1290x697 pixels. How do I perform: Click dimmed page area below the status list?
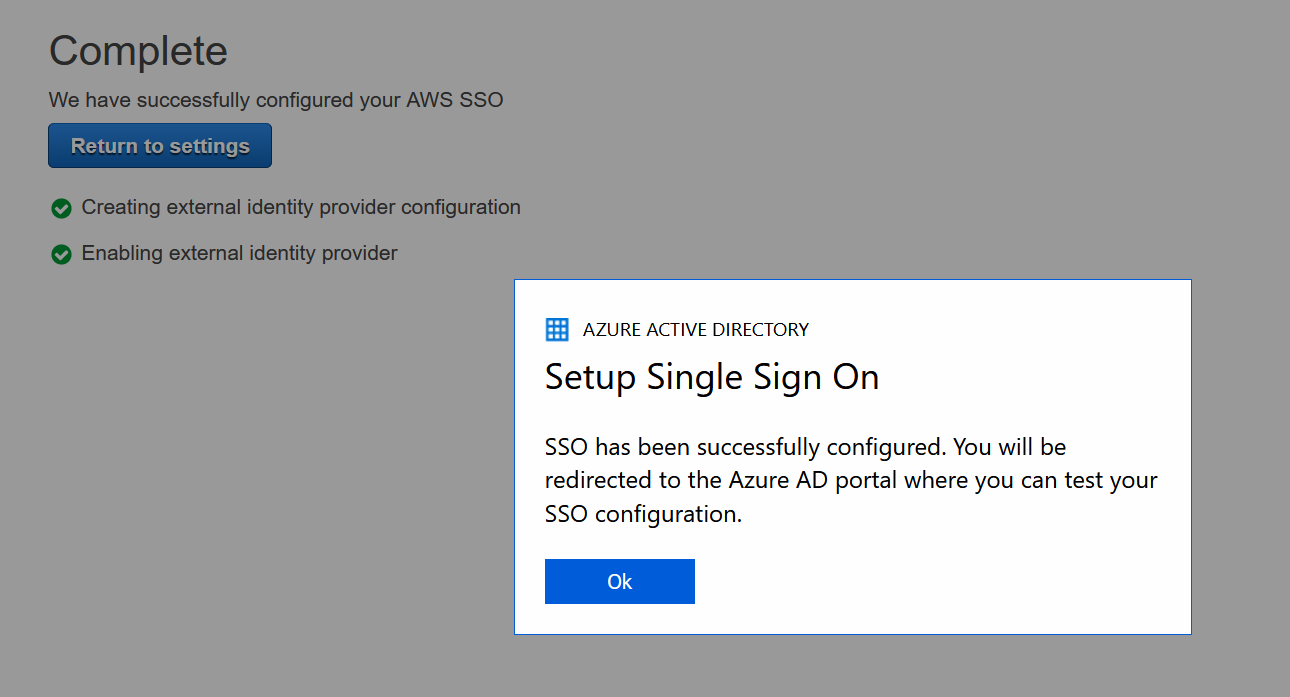pyautogui.click(x=250, y=480)
